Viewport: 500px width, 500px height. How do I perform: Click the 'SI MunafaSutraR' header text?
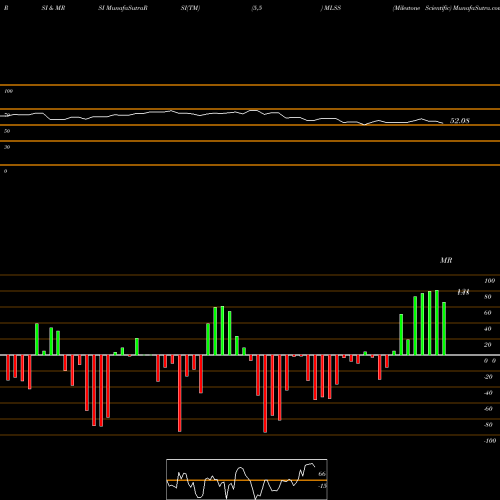pos(123,8)
